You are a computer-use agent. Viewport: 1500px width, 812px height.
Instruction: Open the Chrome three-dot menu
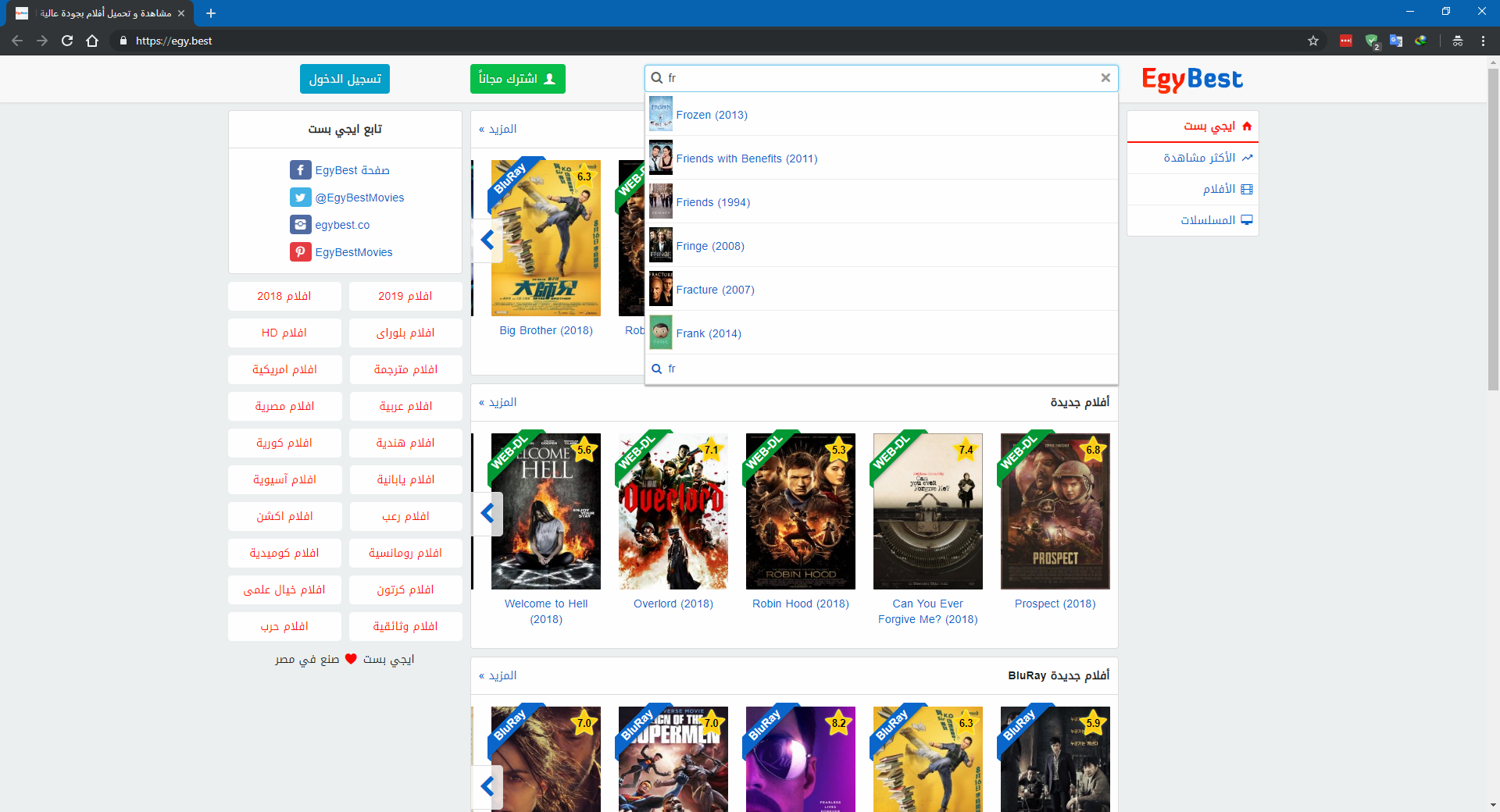pos(1483,41)
